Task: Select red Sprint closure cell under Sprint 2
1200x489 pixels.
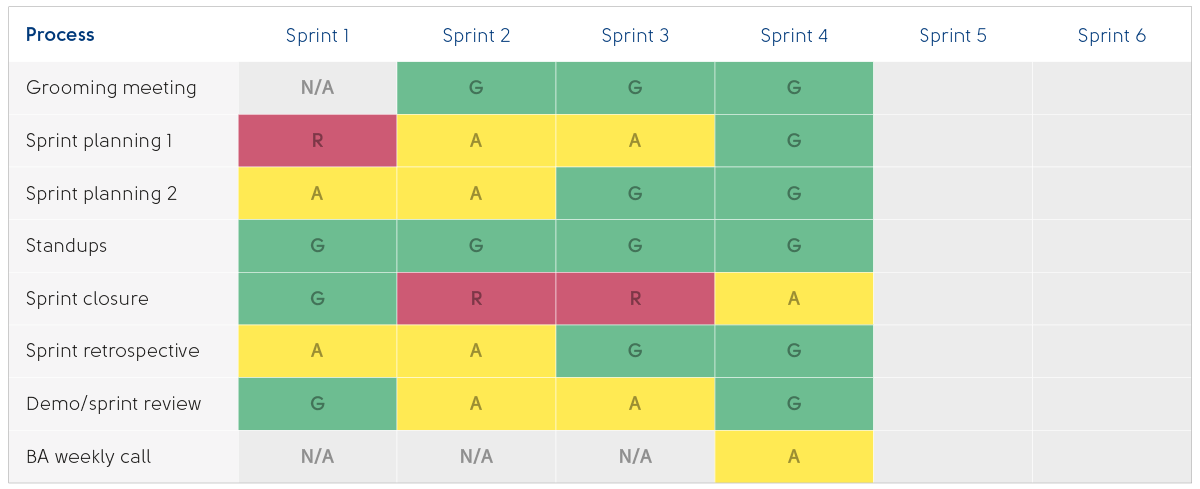Action: tap(476, 299)
